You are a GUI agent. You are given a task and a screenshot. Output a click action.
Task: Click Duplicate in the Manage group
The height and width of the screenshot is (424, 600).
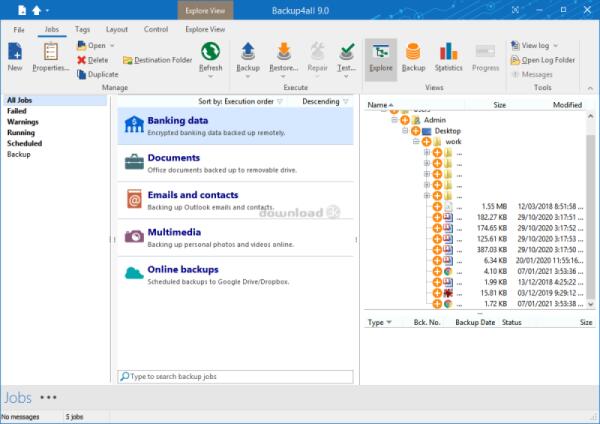click(x=97, y=74)
